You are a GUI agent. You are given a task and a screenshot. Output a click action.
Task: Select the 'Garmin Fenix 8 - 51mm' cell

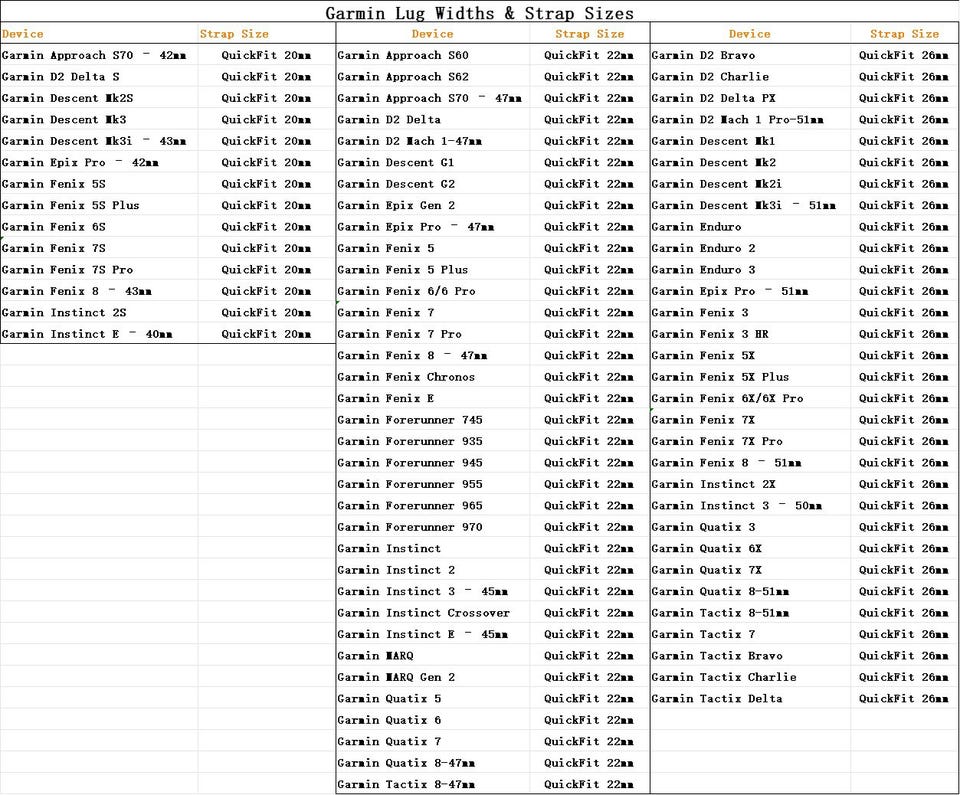click(750, 462)
